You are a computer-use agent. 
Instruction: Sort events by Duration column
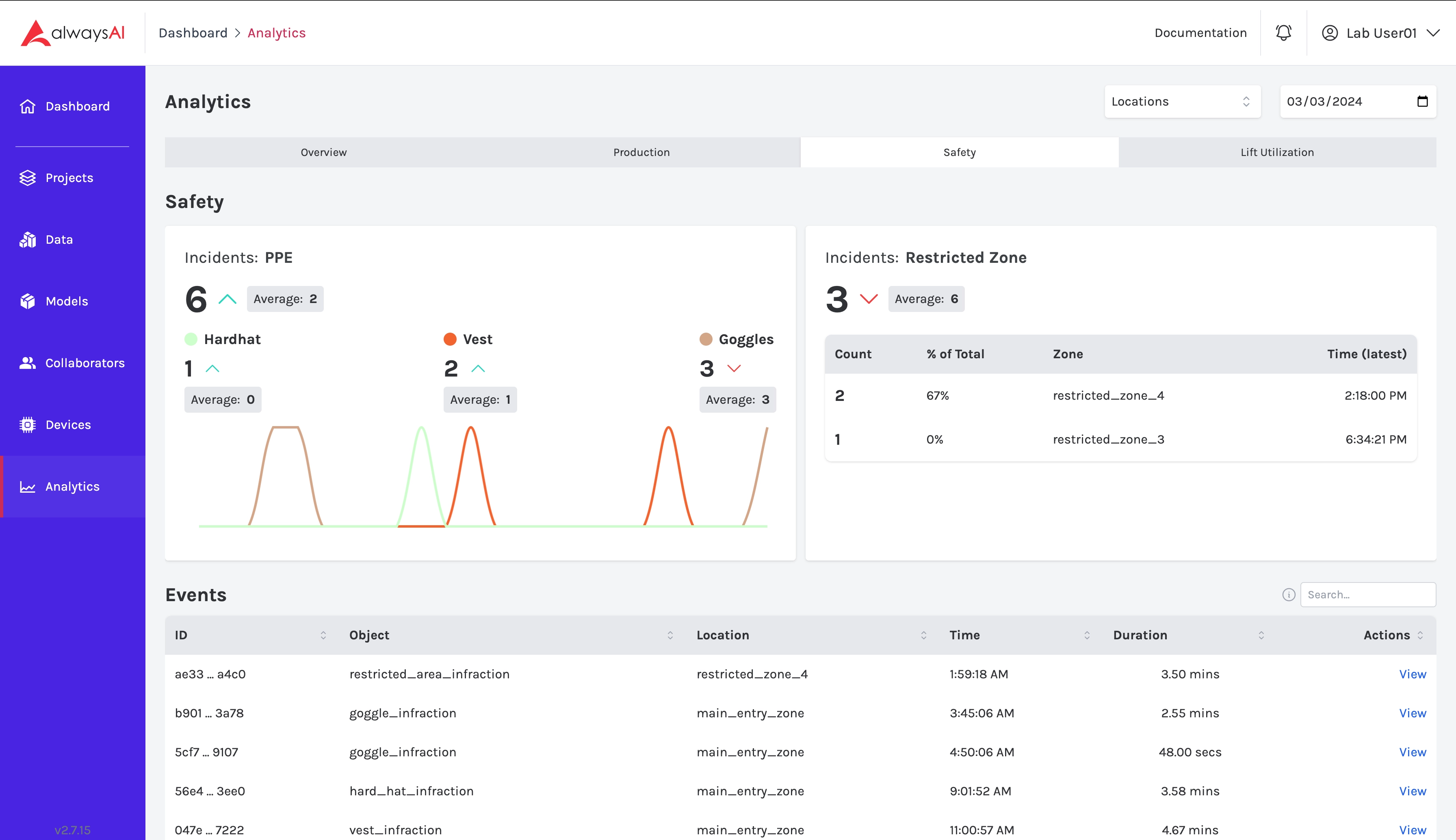1261,635
